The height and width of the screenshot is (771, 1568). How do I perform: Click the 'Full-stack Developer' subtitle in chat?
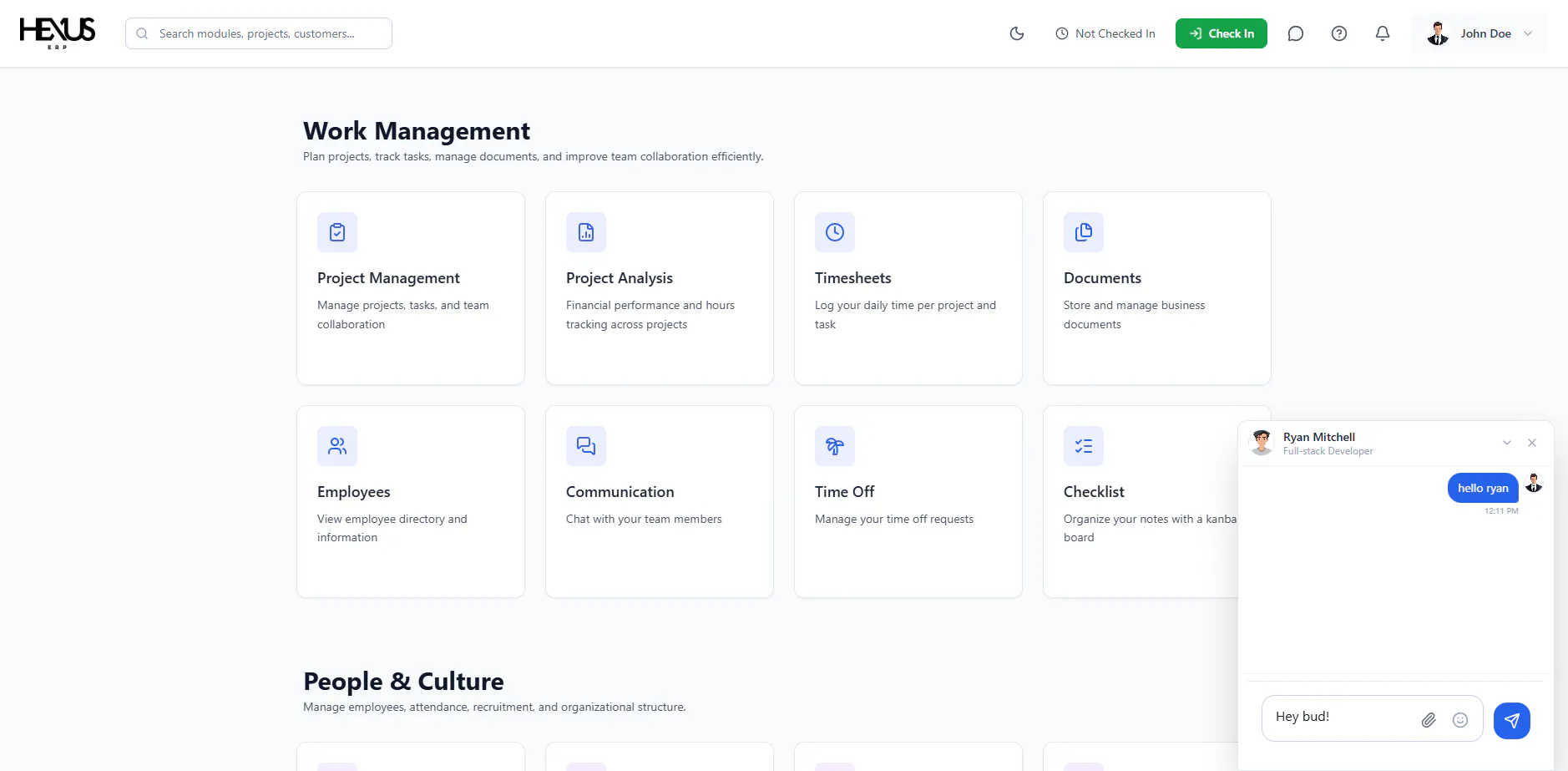(x=1328, y=451)
